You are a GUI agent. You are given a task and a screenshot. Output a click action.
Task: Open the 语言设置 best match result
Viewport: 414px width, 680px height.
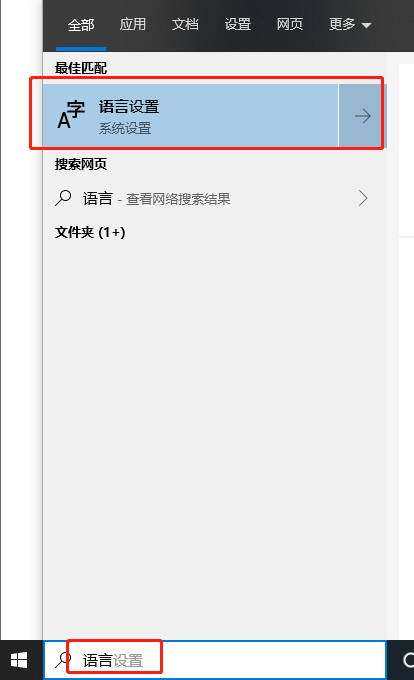coord(190,116)
